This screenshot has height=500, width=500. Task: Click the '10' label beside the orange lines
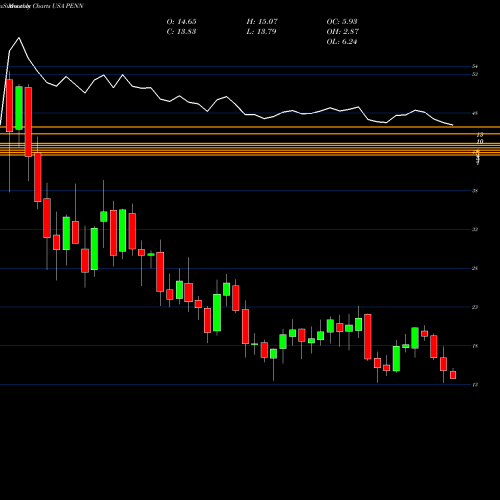(x=480, y=142)
